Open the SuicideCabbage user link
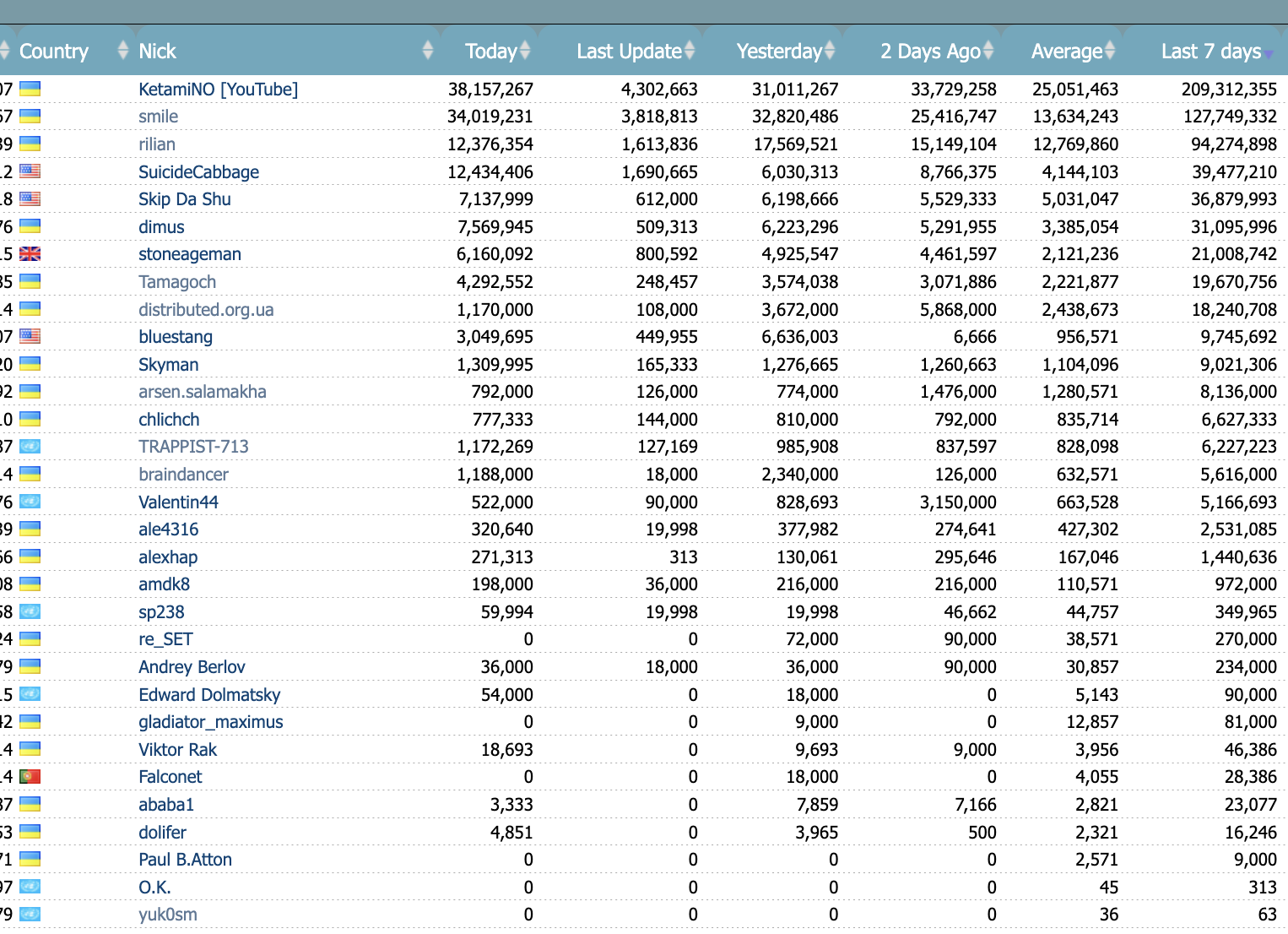This screenshot has height=934, width=1288. (x=199, y=171)
